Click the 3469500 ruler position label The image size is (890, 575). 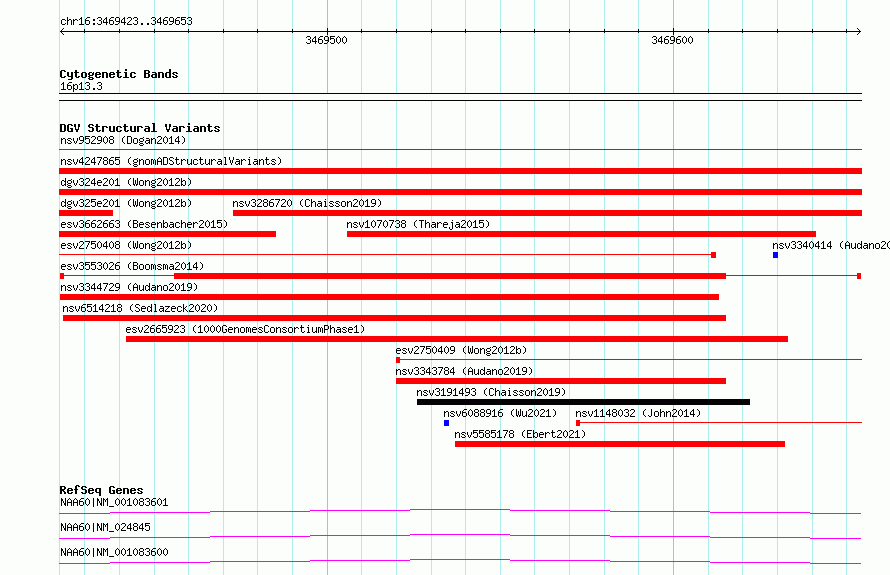point(326,40)
